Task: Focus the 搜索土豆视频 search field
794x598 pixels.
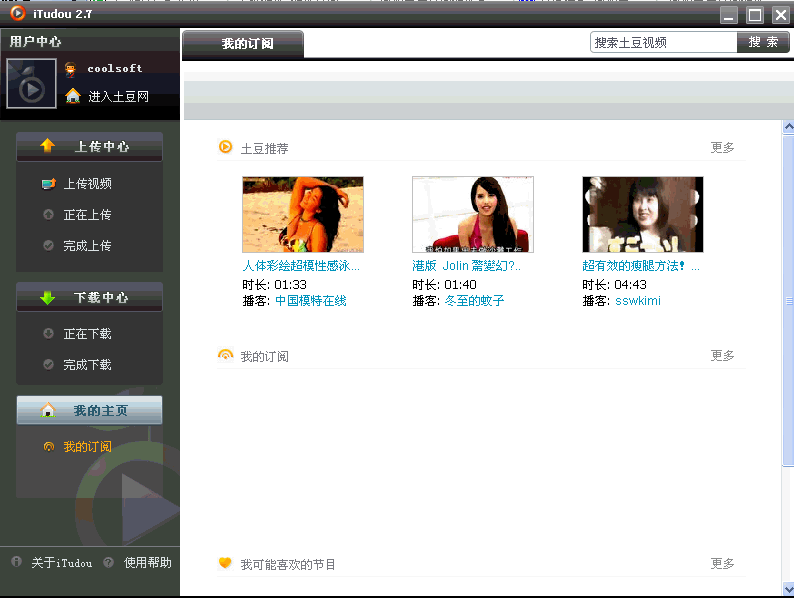Action: click(x=663, y=43)
